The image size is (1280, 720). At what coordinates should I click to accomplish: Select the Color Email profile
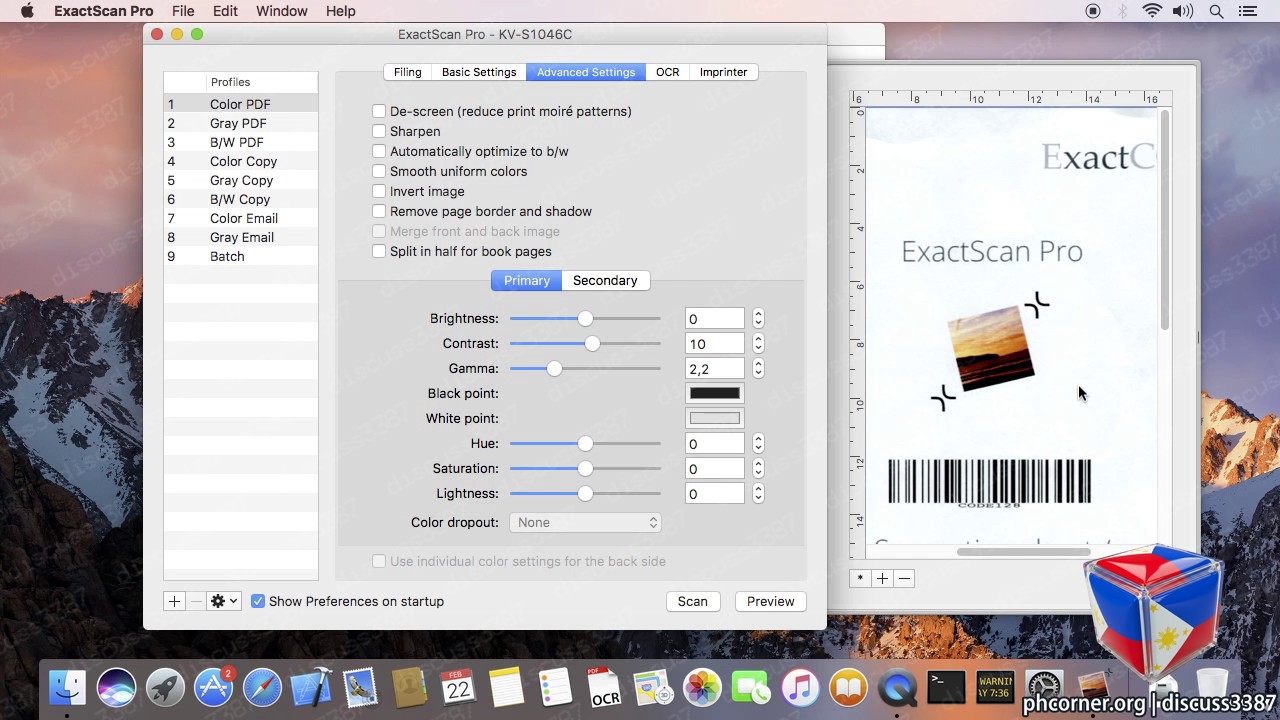tap(241, 218)
